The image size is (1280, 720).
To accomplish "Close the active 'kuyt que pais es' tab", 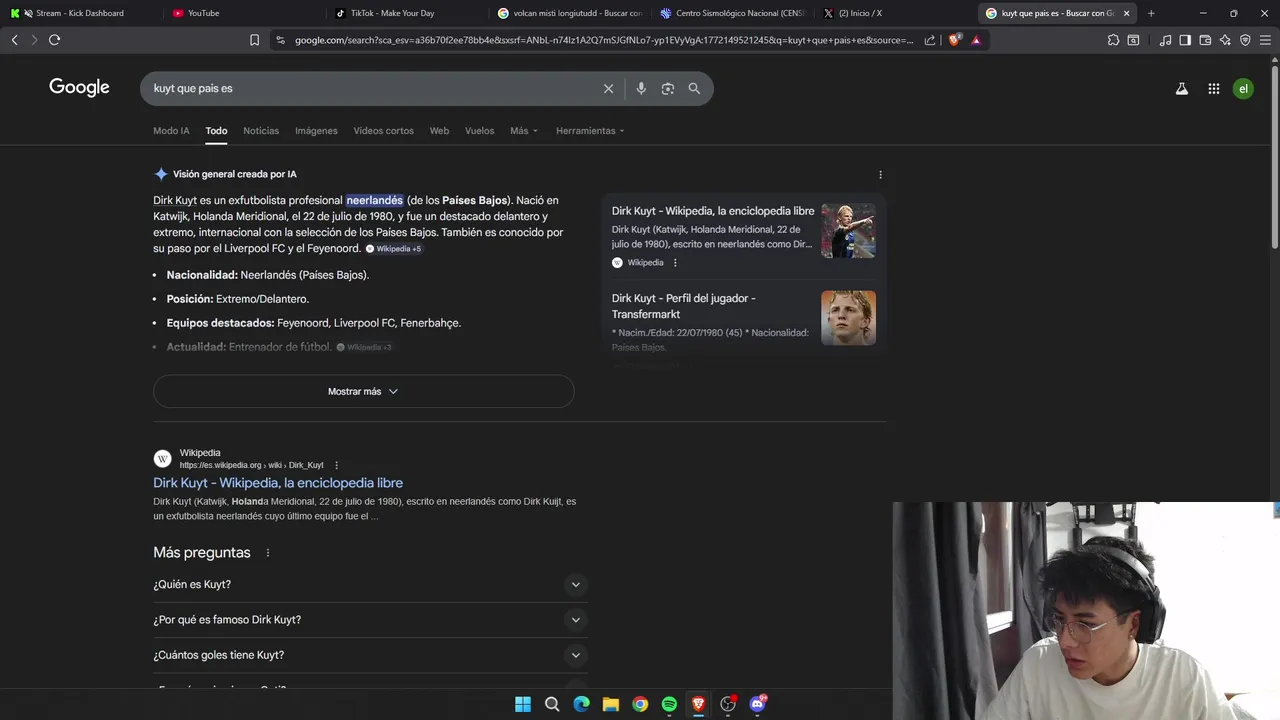I will click(1127, 13).
